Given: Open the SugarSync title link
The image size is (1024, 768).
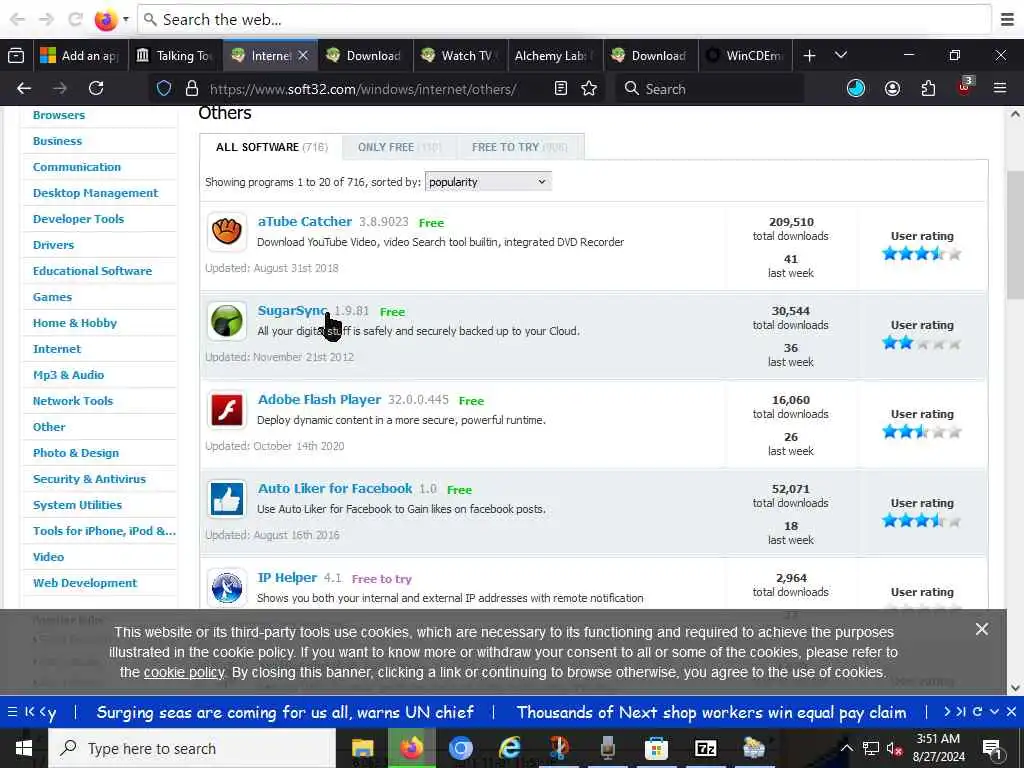Looking at the screenshot, I should point(292,311).
